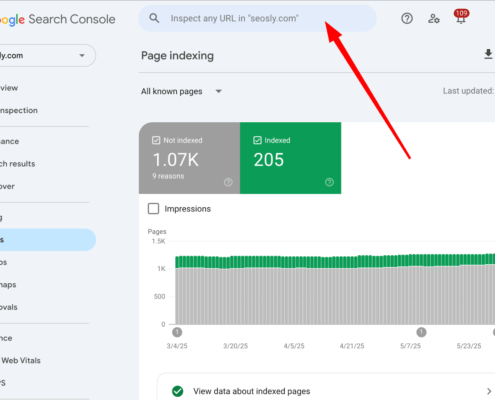Click the 4/21/25 axis date label
Screen dimensions: 495x400
pyautogui.click(x=352, y=346)
